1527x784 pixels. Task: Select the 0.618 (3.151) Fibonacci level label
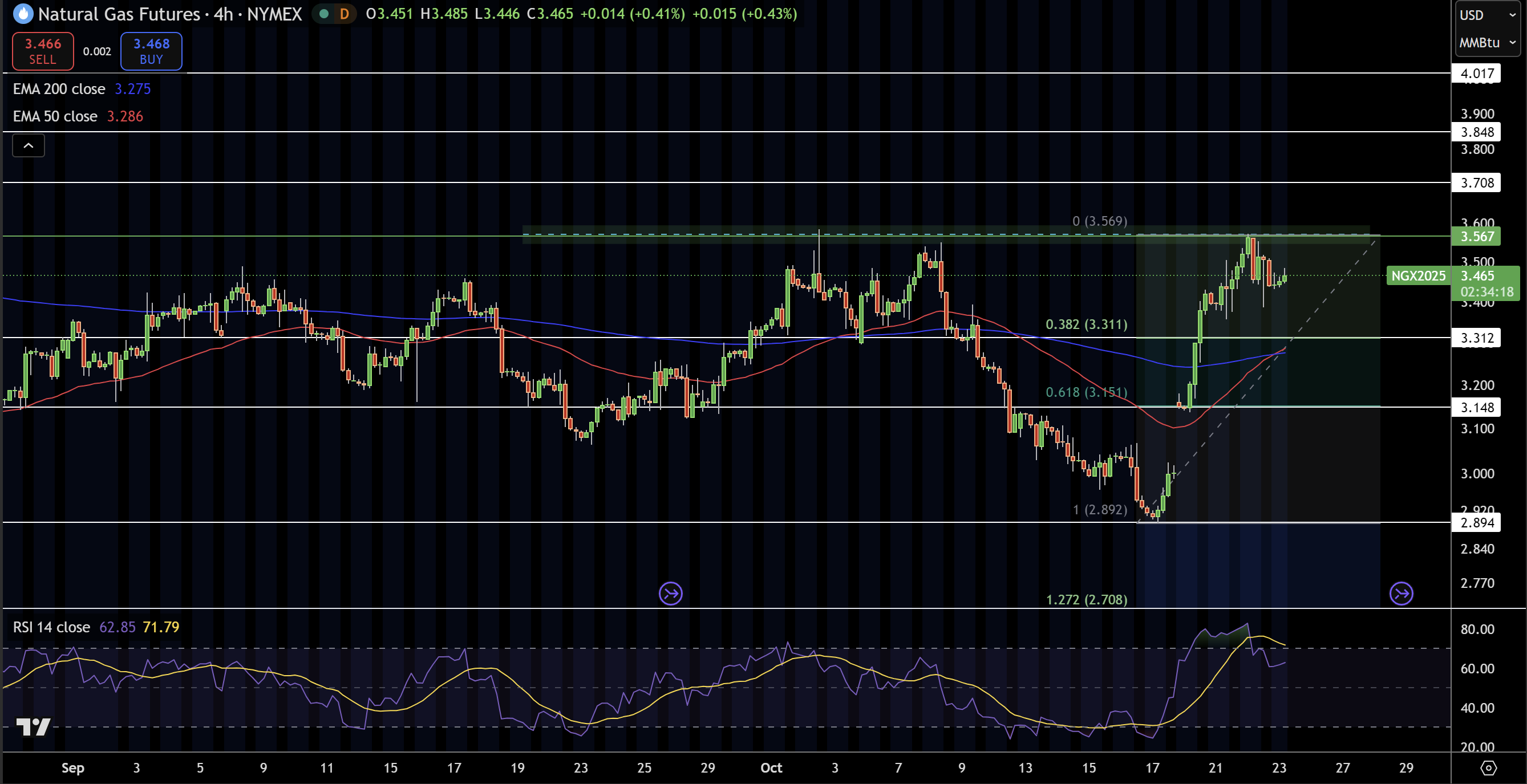1086,392
